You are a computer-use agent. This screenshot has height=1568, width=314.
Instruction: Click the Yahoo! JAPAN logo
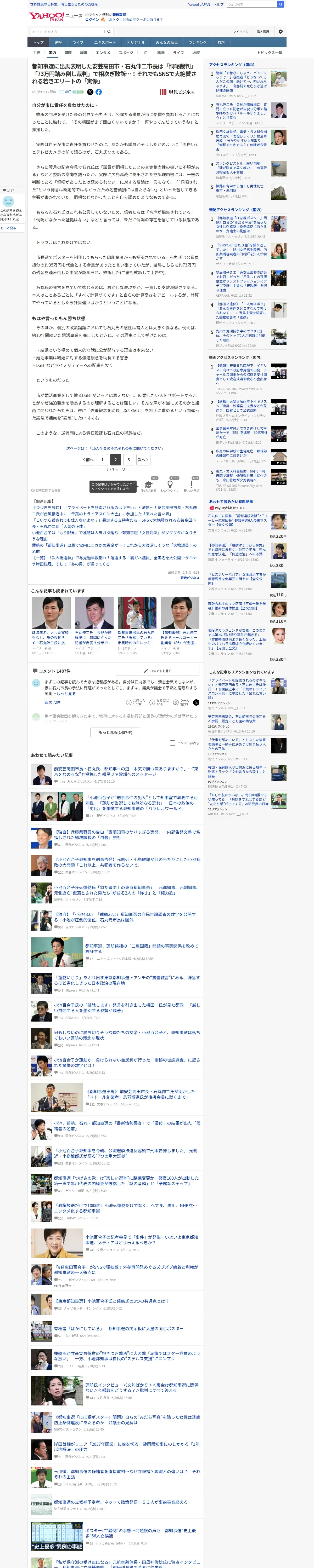(46, 16)
